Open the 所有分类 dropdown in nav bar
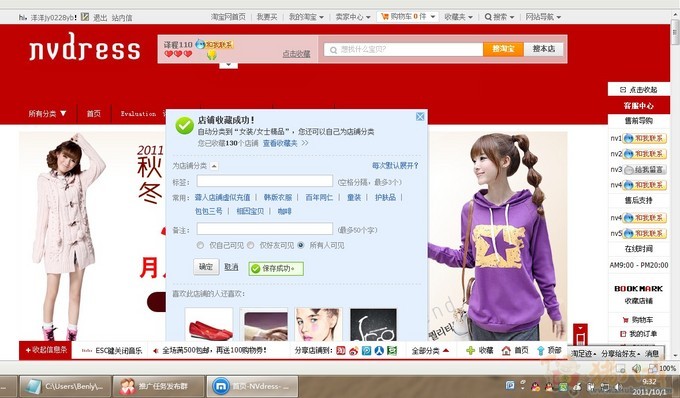680x398 pixels. point(47,114)
